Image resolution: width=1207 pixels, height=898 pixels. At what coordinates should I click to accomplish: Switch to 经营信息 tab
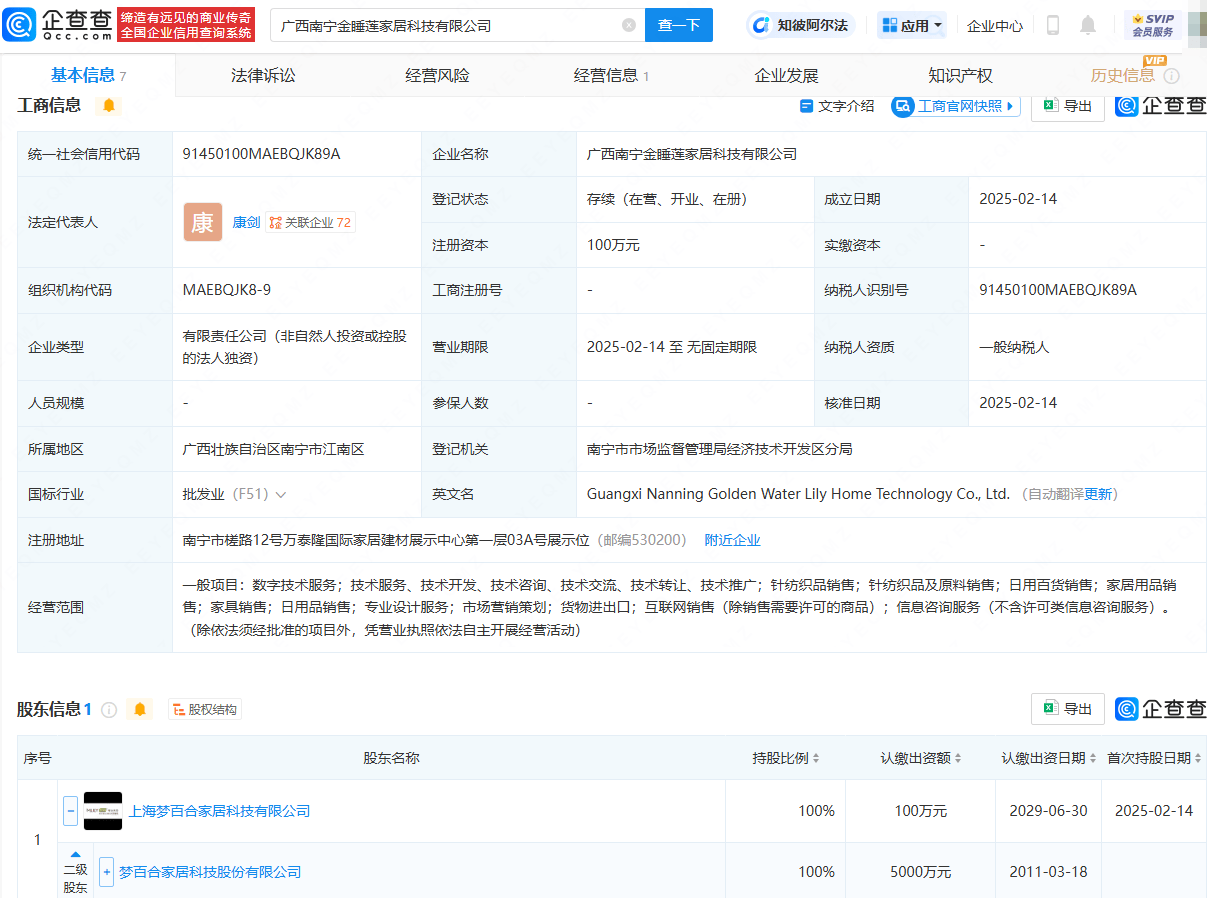click(x=611, y=75)
